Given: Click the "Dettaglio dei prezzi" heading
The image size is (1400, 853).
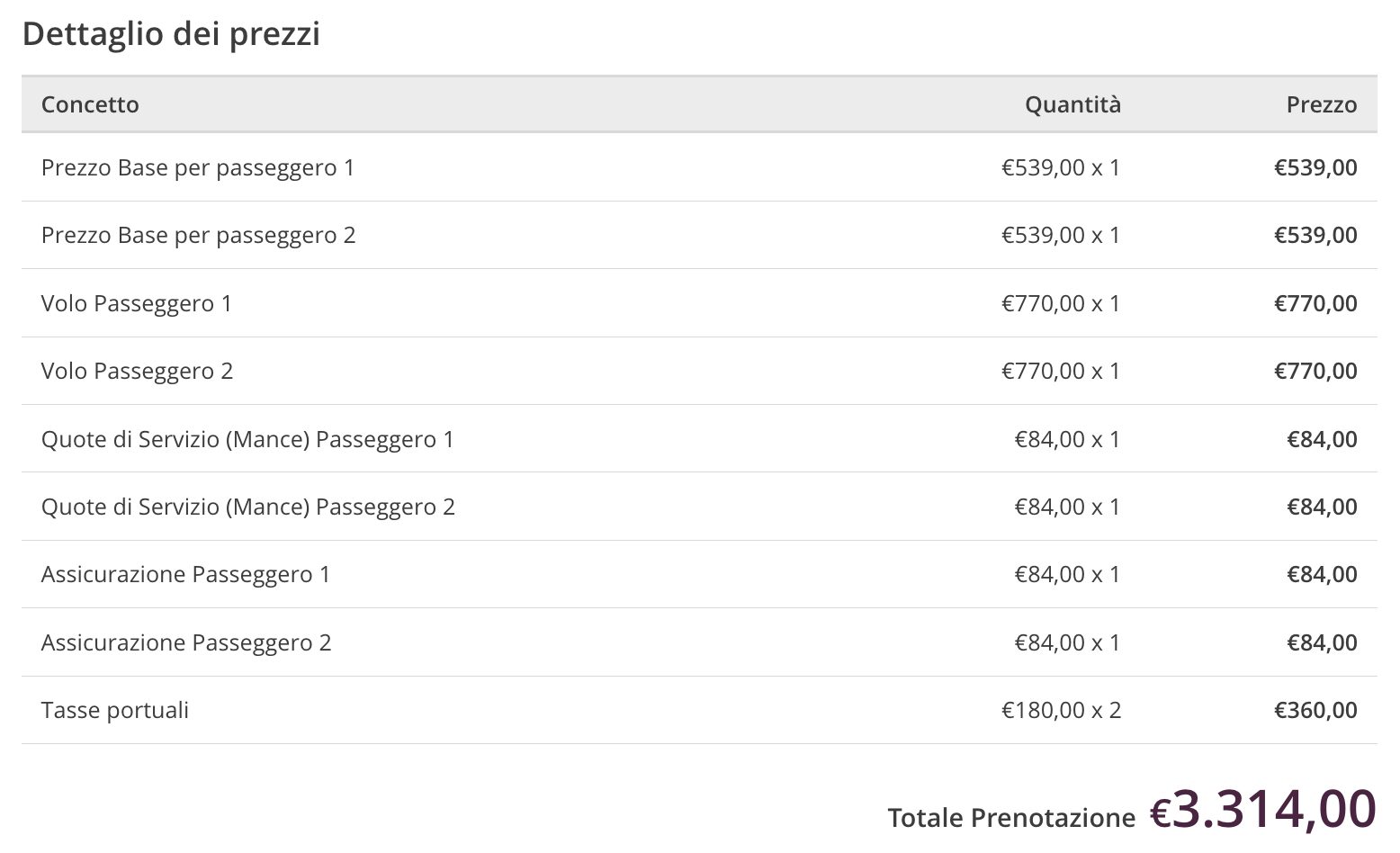Looking at the screenshot, I should [171, 34].
